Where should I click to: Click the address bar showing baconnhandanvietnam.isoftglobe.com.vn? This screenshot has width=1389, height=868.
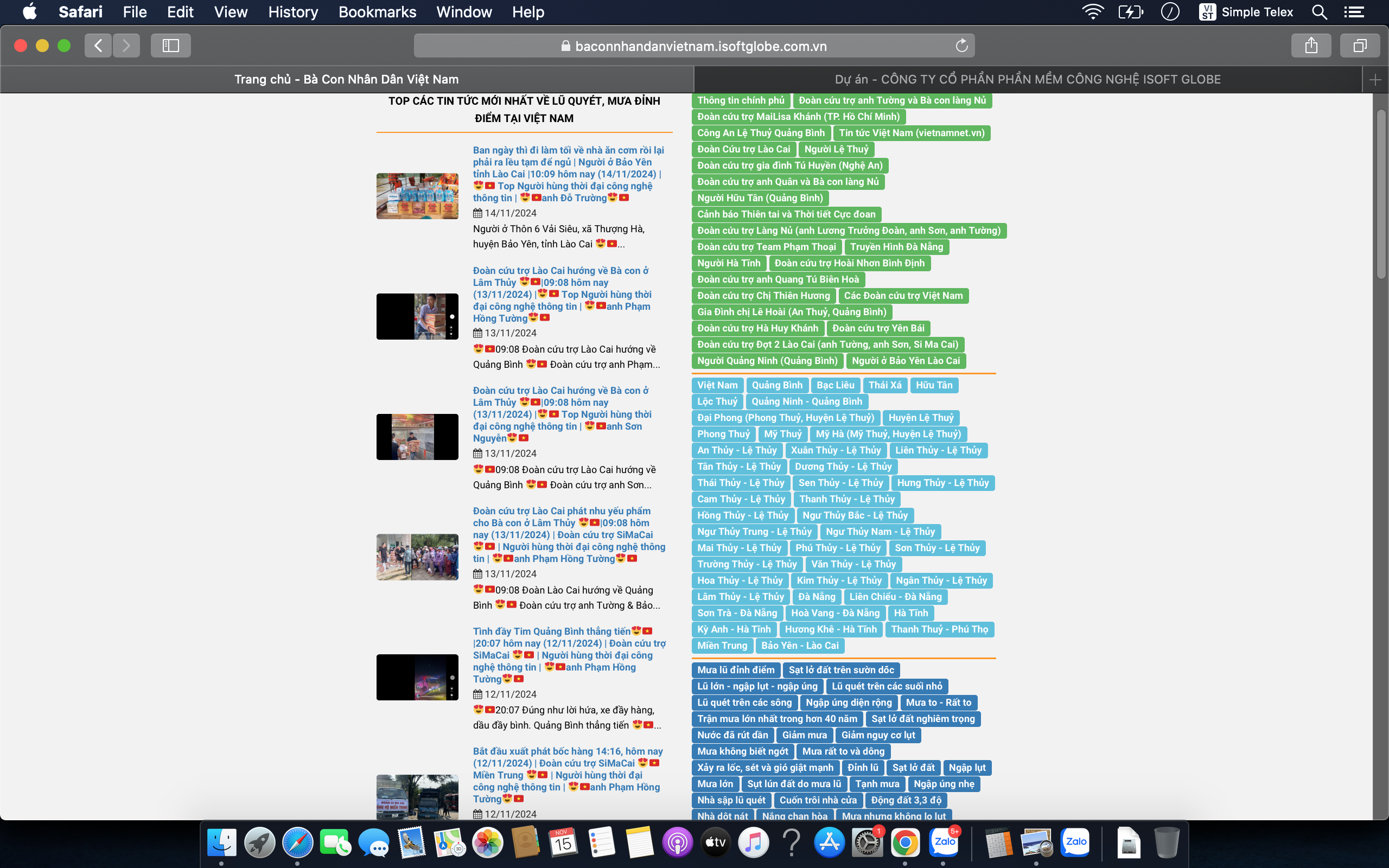coord(694,46)
